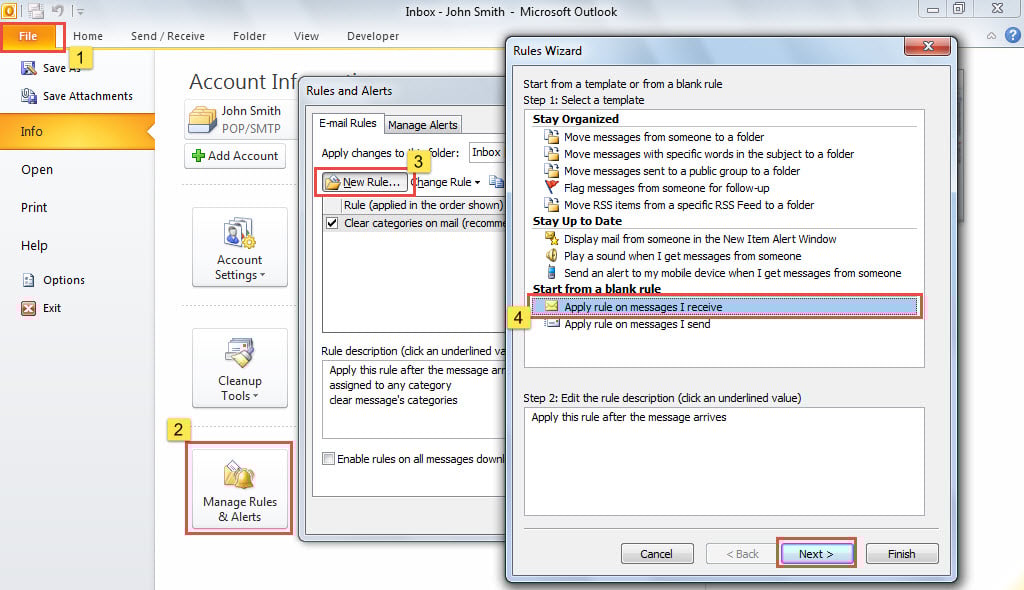
Task: Click the Undo icon in quick access toolbar
Action: tap(57, 10)
